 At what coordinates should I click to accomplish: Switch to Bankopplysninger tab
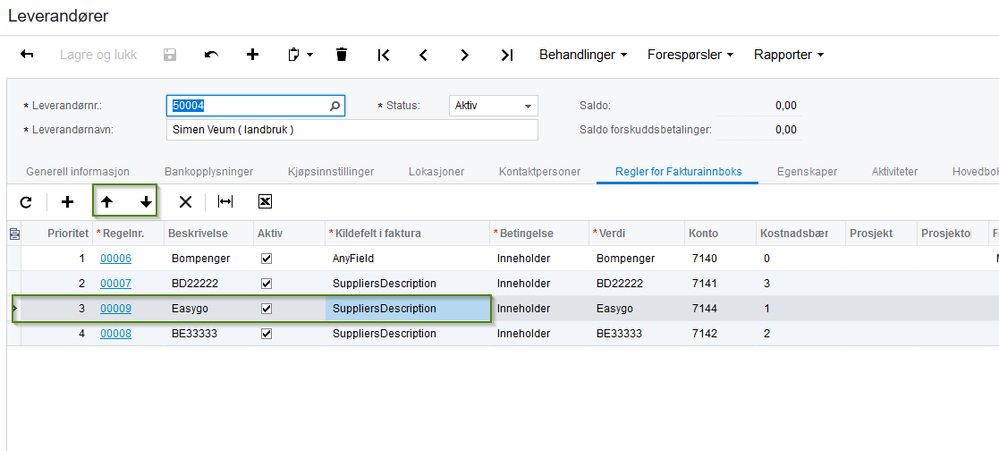(x=209, y=171)
